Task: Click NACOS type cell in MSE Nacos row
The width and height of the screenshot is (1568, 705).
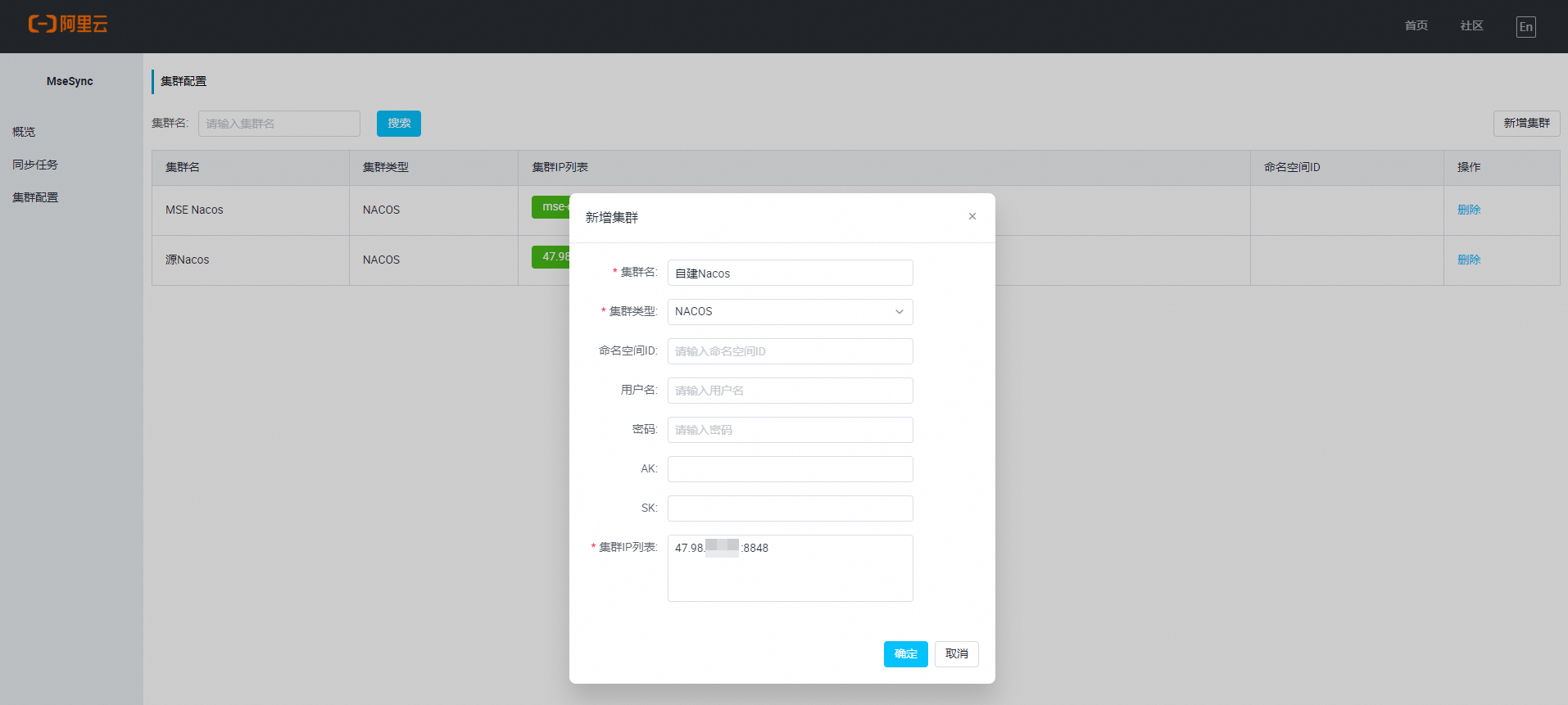Action: (x=433, y=210)
